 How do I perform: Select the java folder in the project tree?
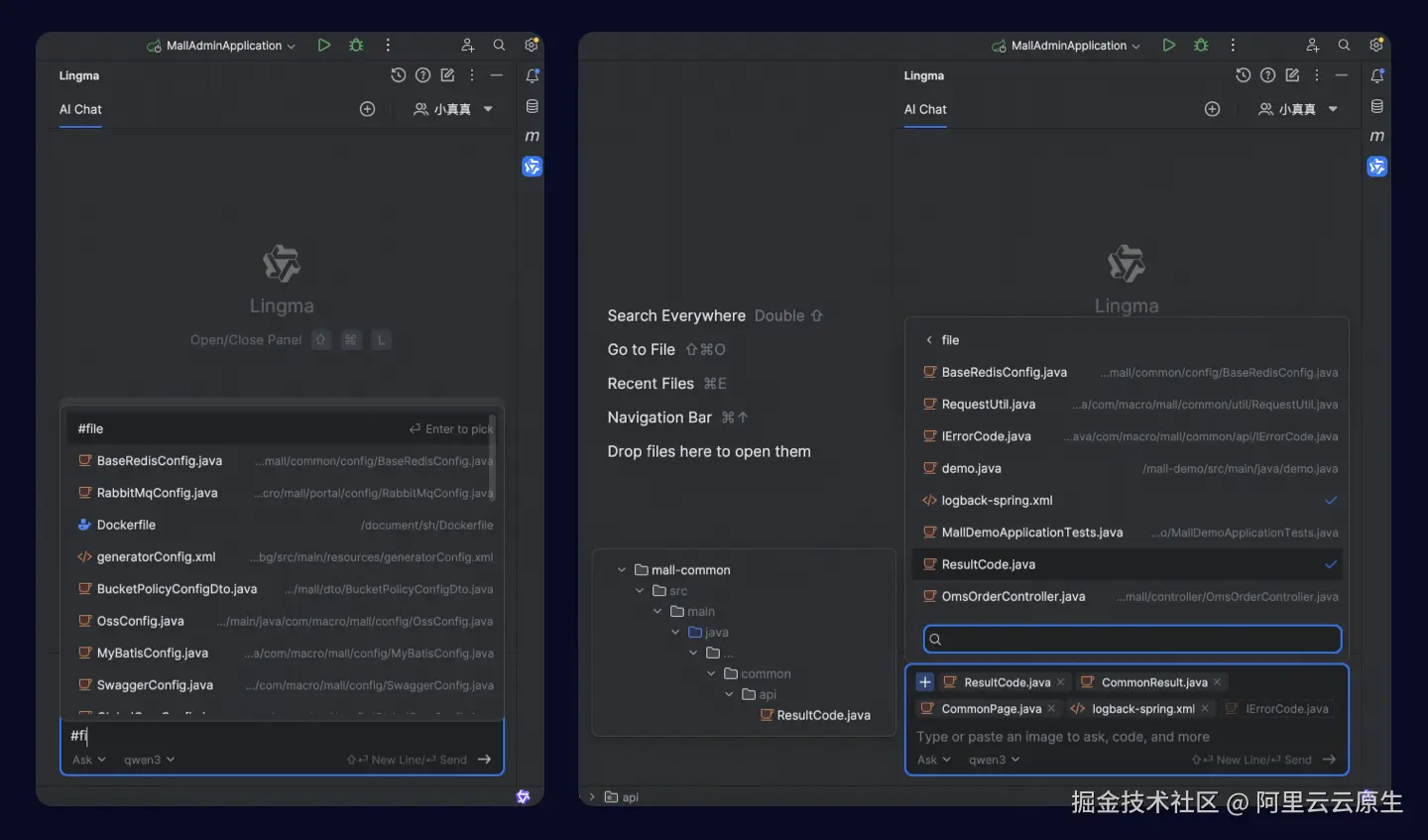709,633
